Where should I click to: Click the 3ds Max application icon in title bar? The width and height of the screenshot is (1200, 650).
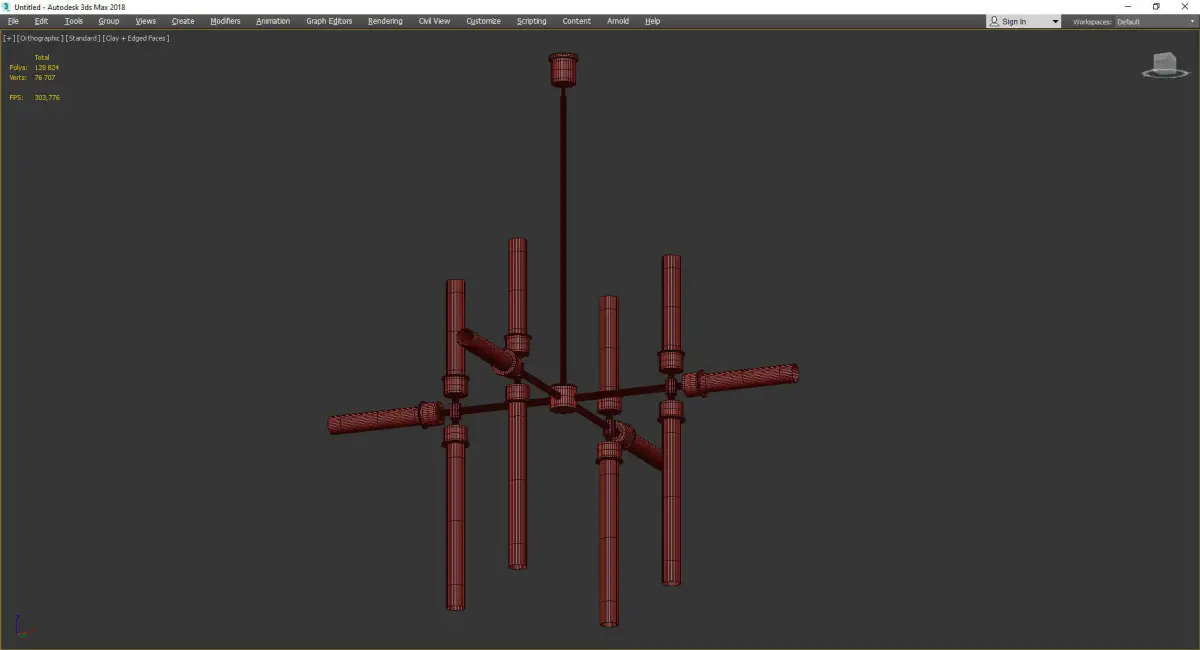[x=7, y=6]
